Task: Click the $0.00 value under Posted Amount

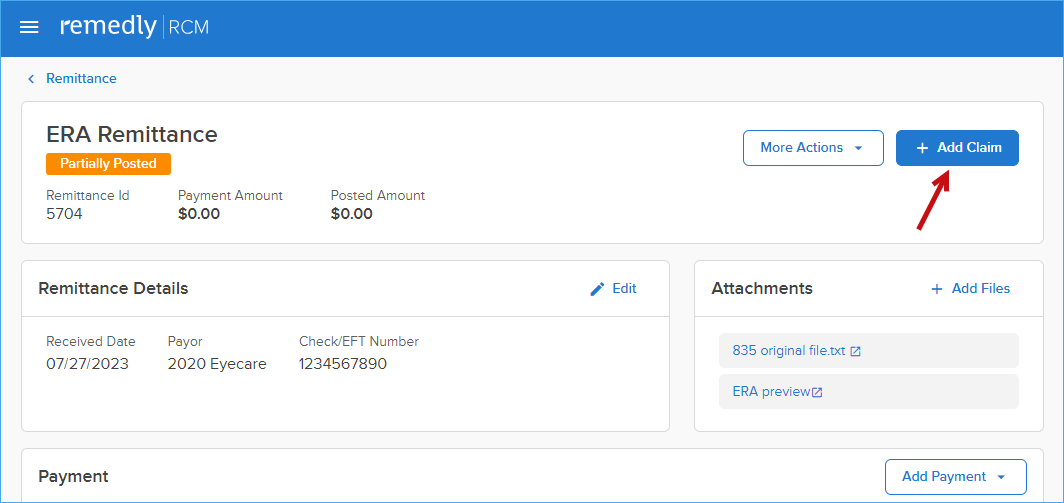Action: pos(352,215)
